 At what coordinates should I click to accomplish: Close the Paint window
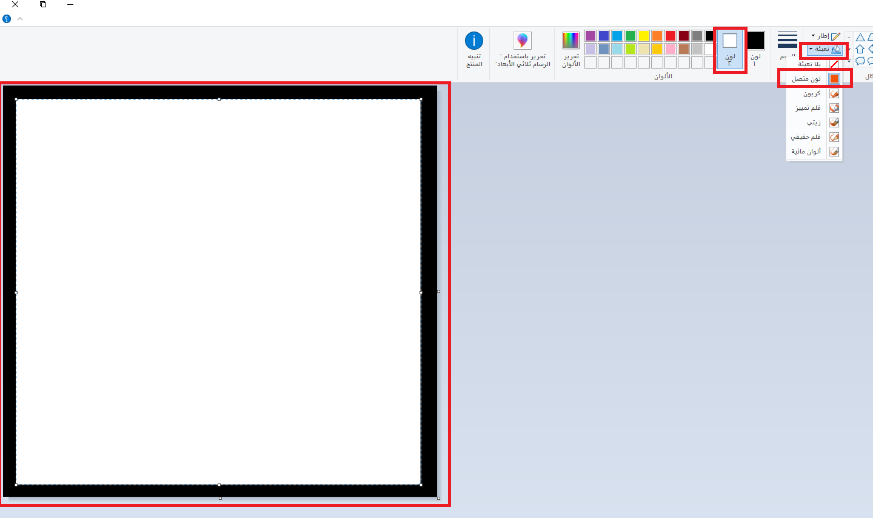(15, 4)
